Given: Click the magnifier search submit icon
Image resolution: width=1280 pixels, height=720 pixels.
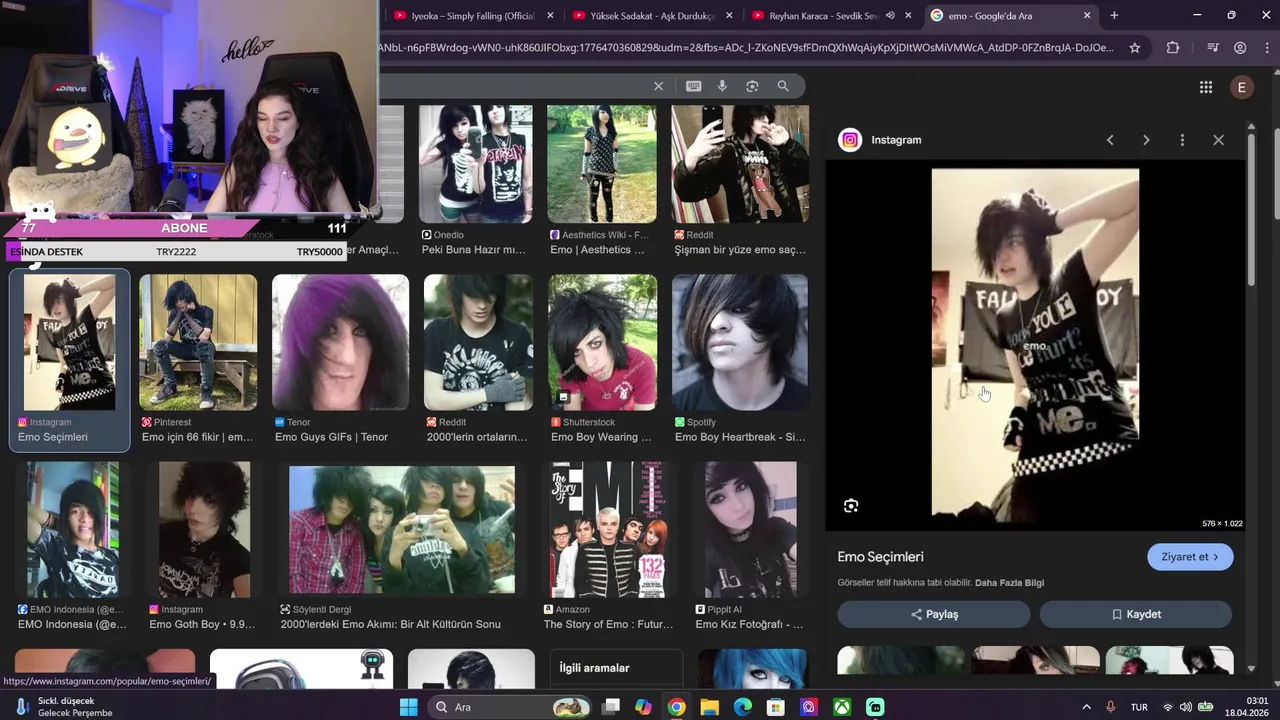Looking at the screenshot, I should pos(783,86).
